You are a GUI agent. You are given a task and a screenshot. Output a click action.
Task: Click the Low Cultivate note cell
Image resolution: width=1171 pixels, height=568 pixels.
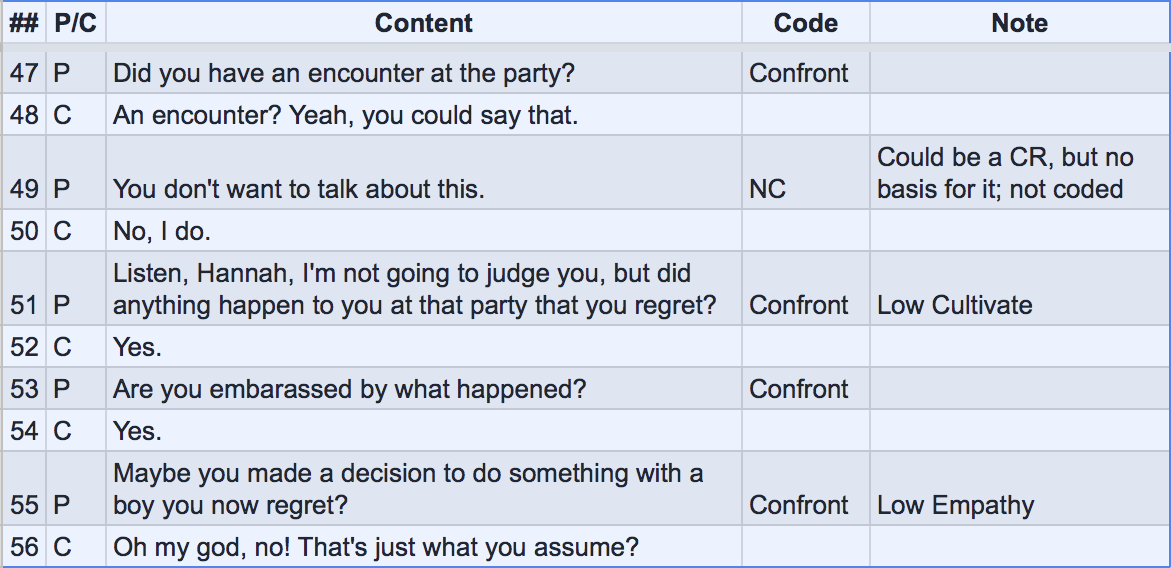click(x=954, y=305)
